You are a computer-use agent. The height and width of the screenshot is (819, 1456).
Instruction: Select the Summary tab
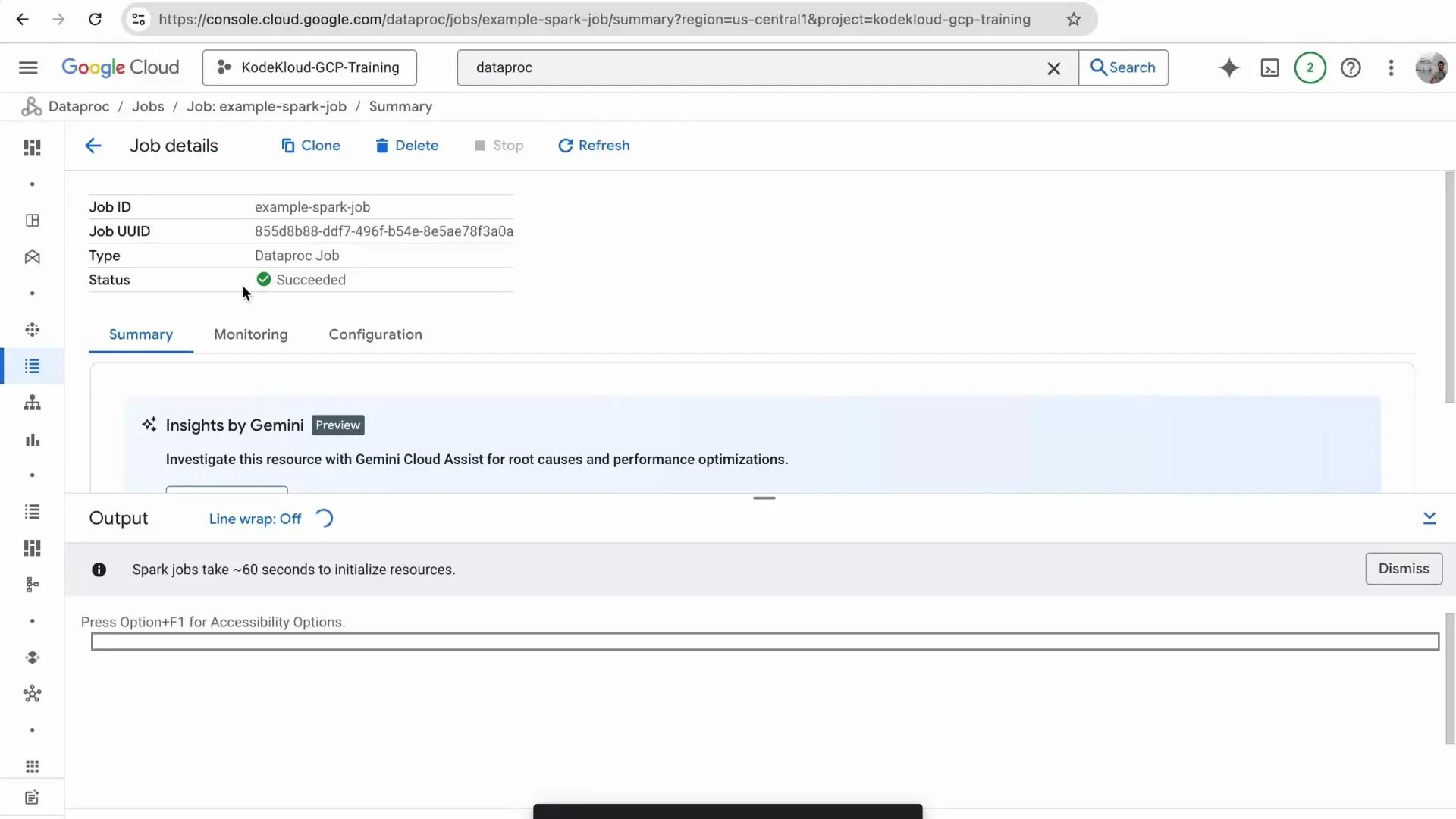(x=141, y=334)
